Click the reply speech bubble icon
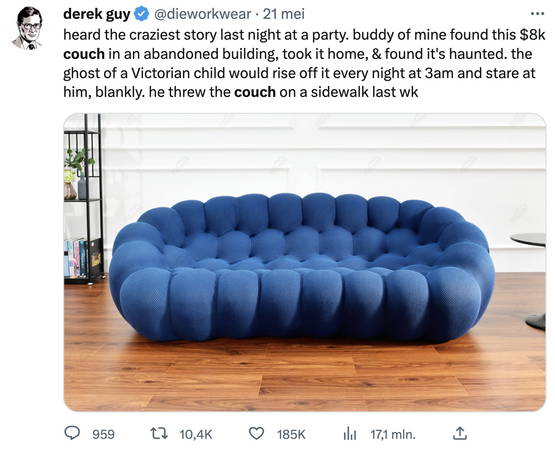The width and height of the screenshot is (555, 449). pos(72,433)
